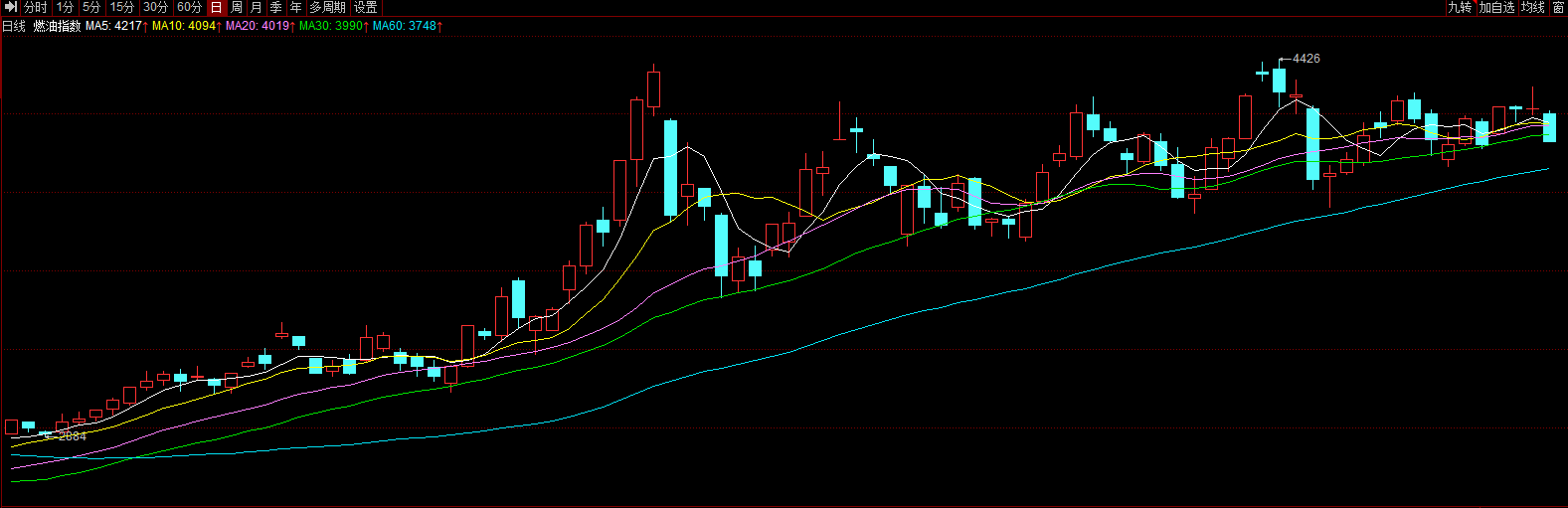Click the MA5: 4217 indicator label

[x=117, y=26]
